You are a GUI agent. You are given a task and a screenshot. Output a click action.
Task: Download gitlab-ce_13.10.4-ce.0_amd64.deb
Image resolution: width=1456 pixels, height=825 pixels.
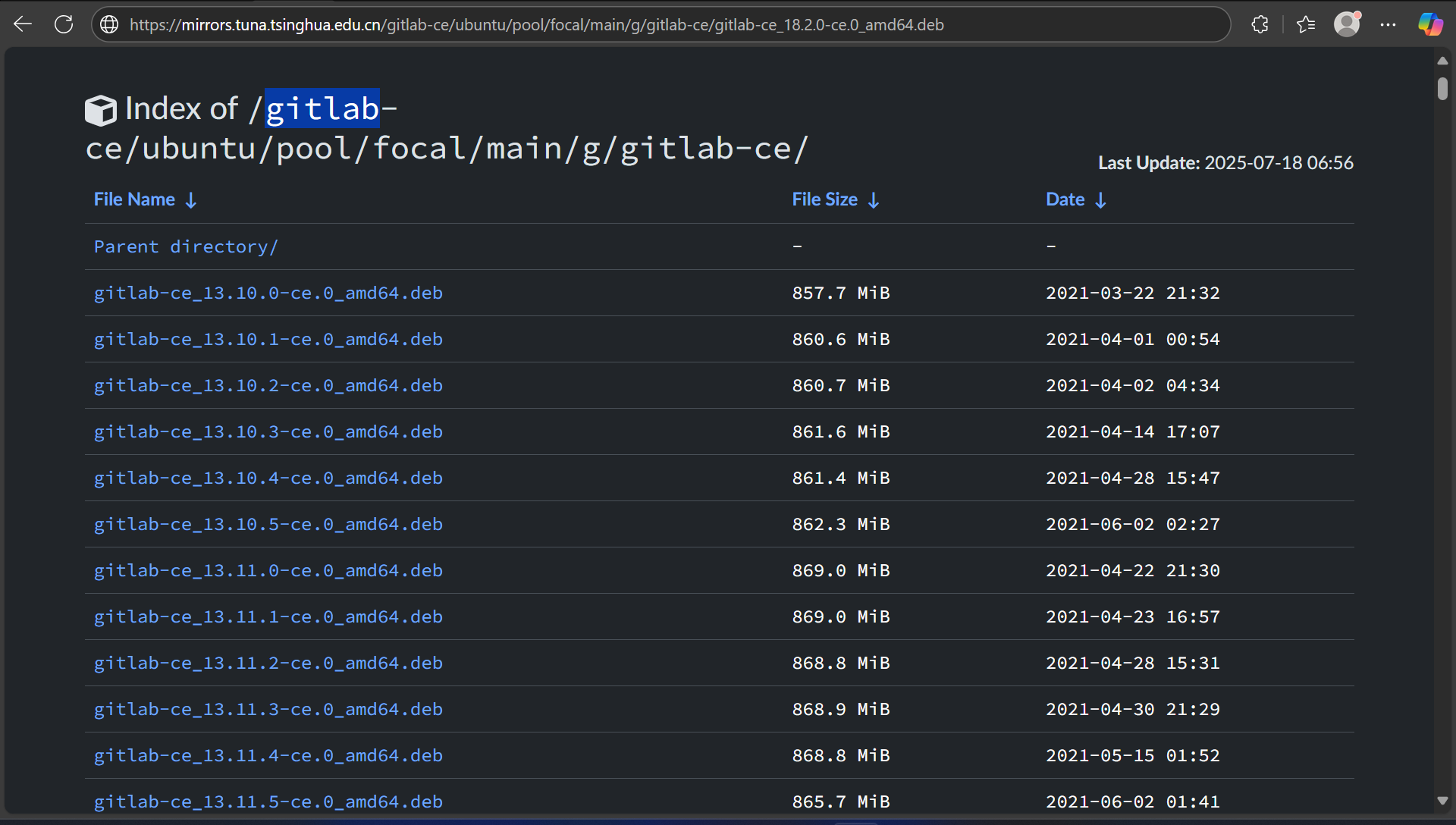pos(268,478)
